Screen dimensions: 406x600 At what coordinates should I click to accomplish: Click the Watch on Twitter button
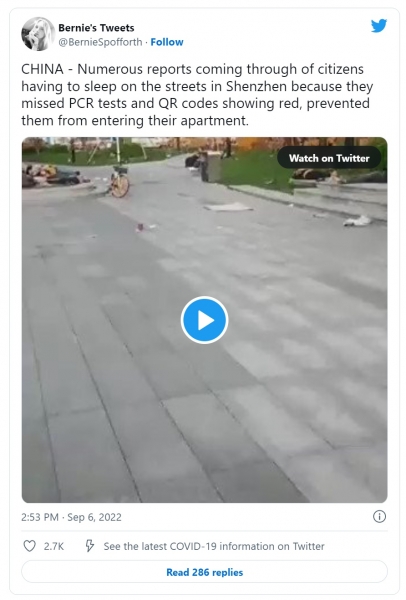pyautogui.click(x=329, y=158)
